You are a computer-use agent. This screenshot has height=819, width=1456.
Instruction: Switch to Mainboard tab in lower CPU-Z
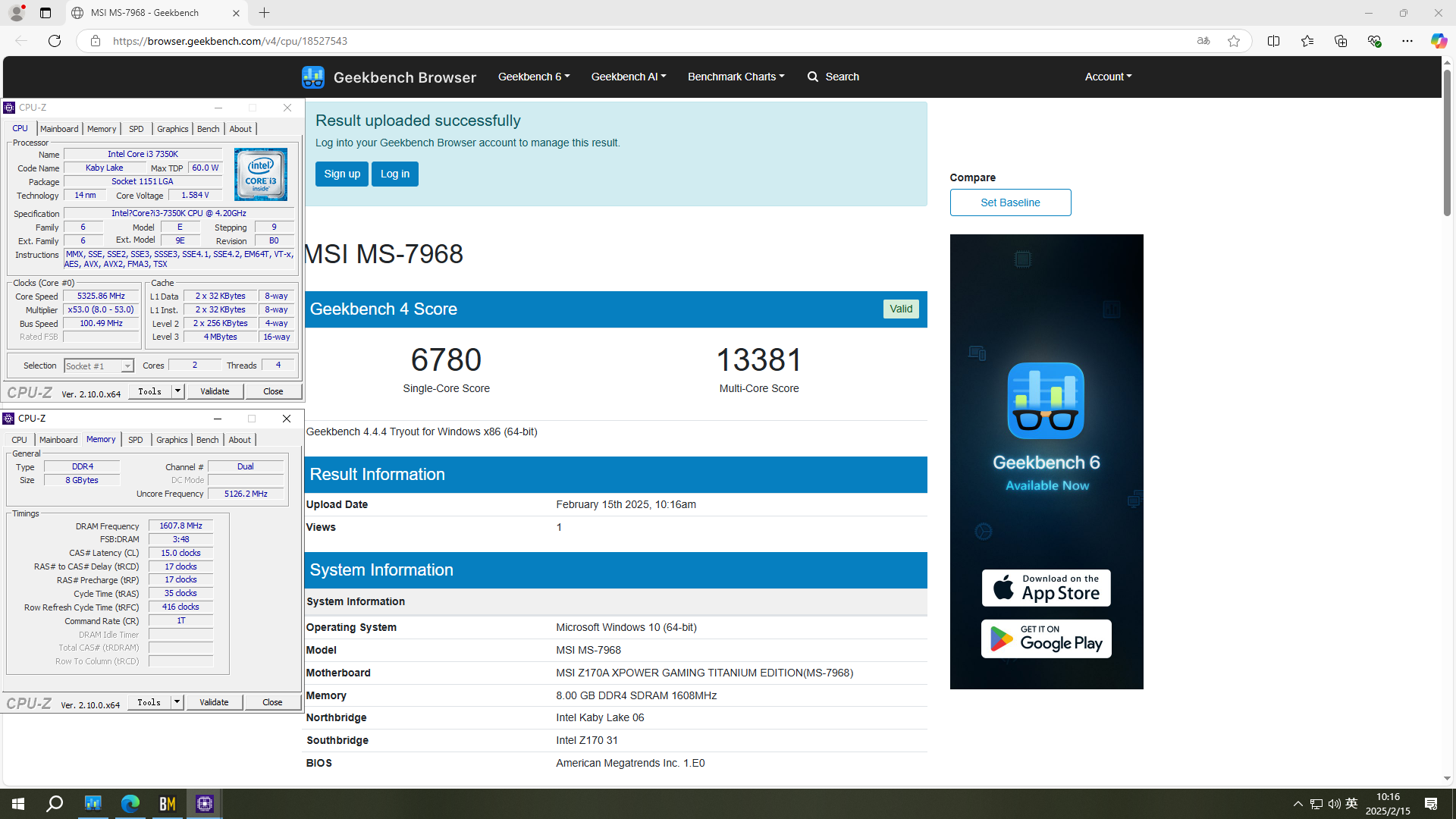pyautogui.click(x=58, y=440)
